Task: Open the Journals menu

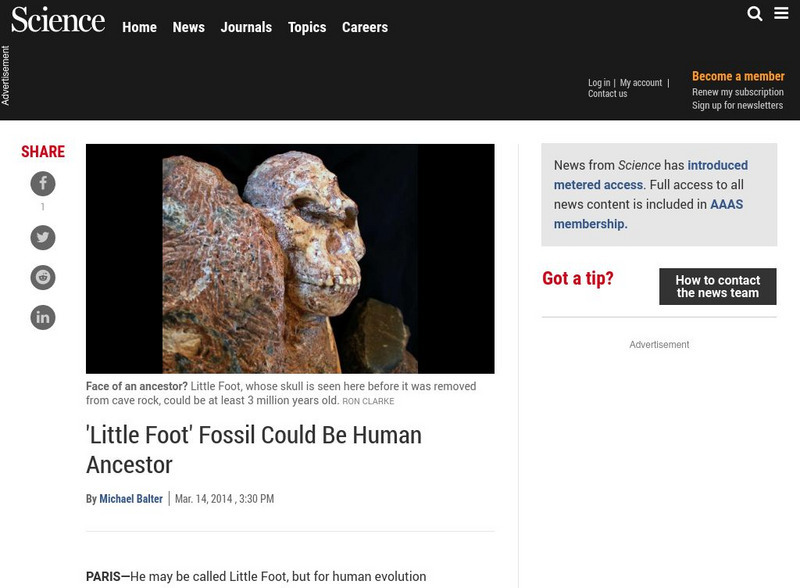Action: click(246, 27)
